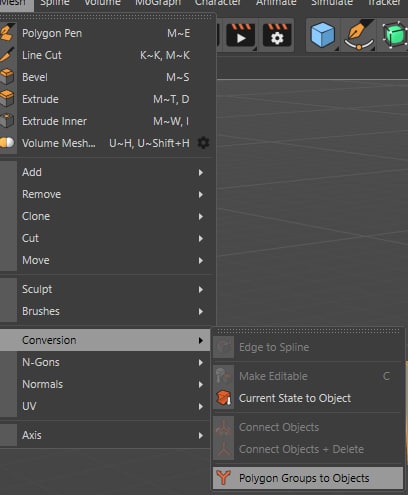The height and width of the screenshot is (495, 408).
Task: Select the highlighted Conversion submenu item
Action: pos(105,340)
